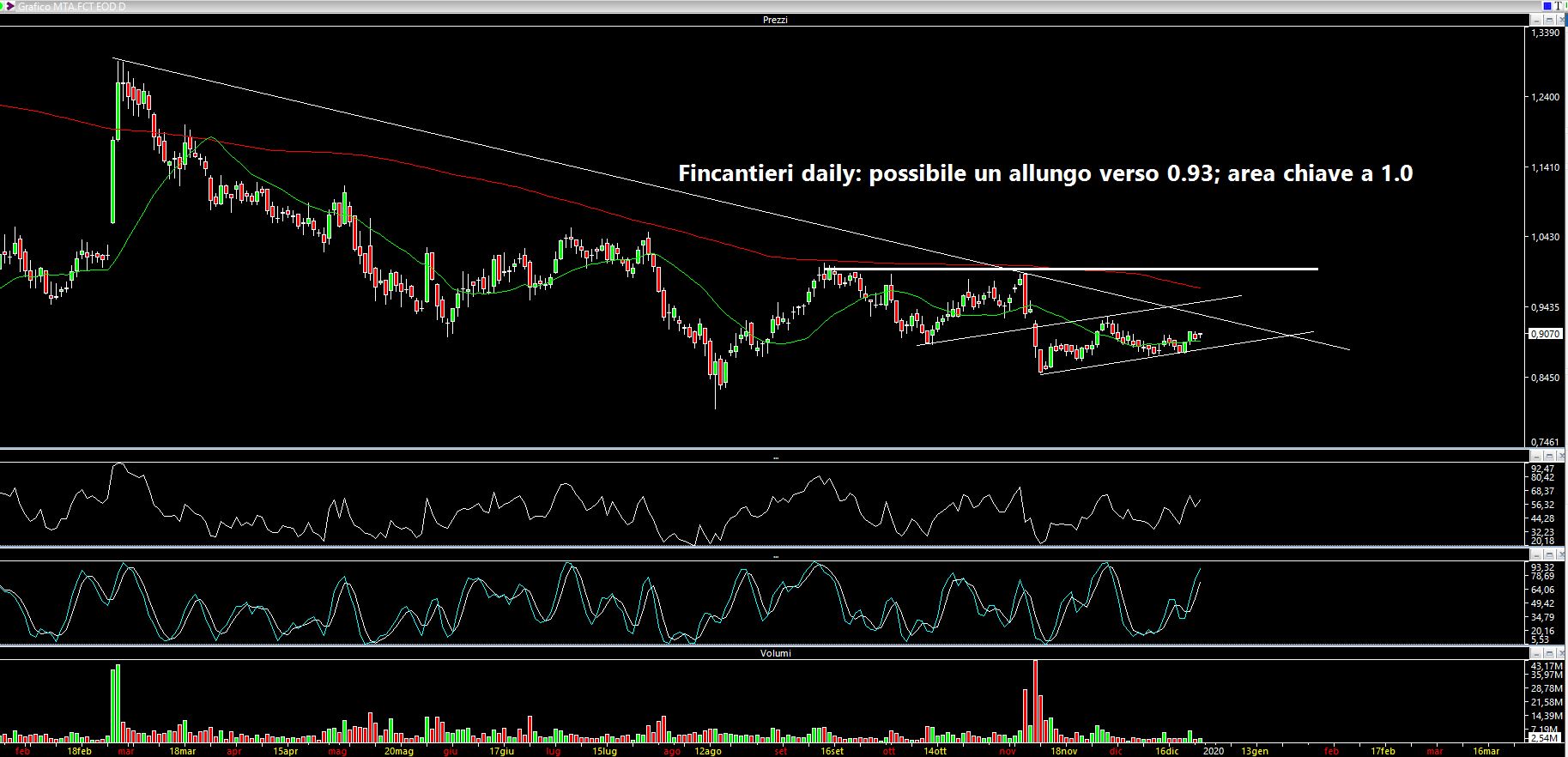Click the 68,37 RSI axis label

coord(1542,491)
